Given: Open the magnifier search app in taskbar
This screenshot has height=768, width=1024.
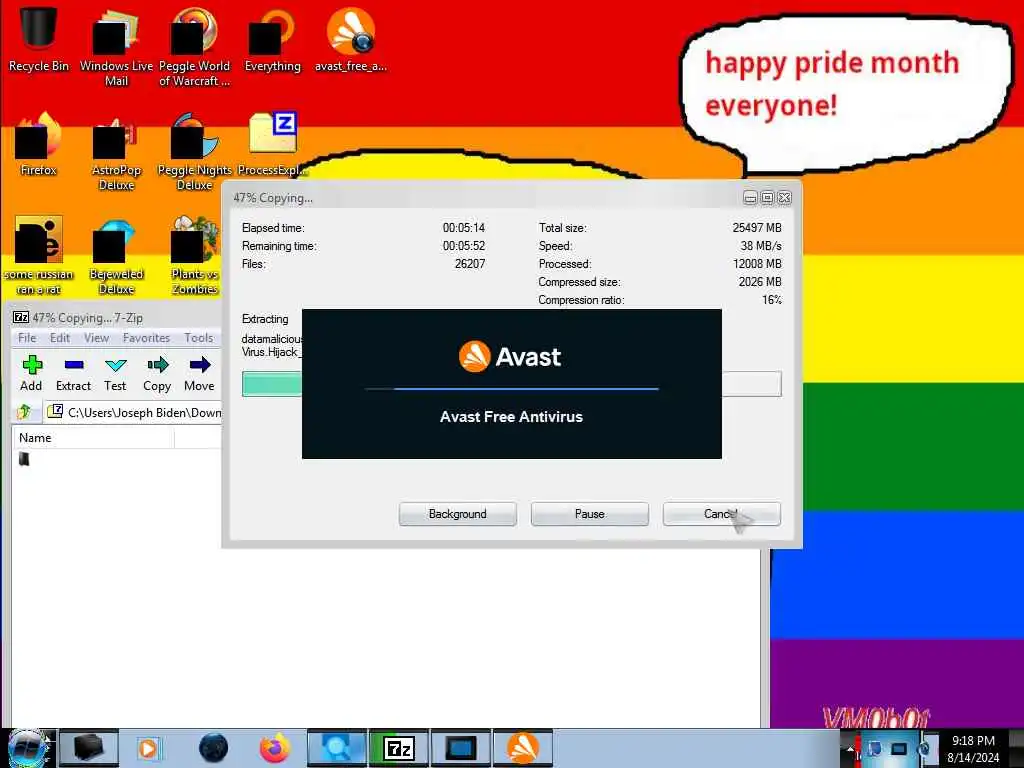Looking at the screenshot, I should [x=337, y=748].
